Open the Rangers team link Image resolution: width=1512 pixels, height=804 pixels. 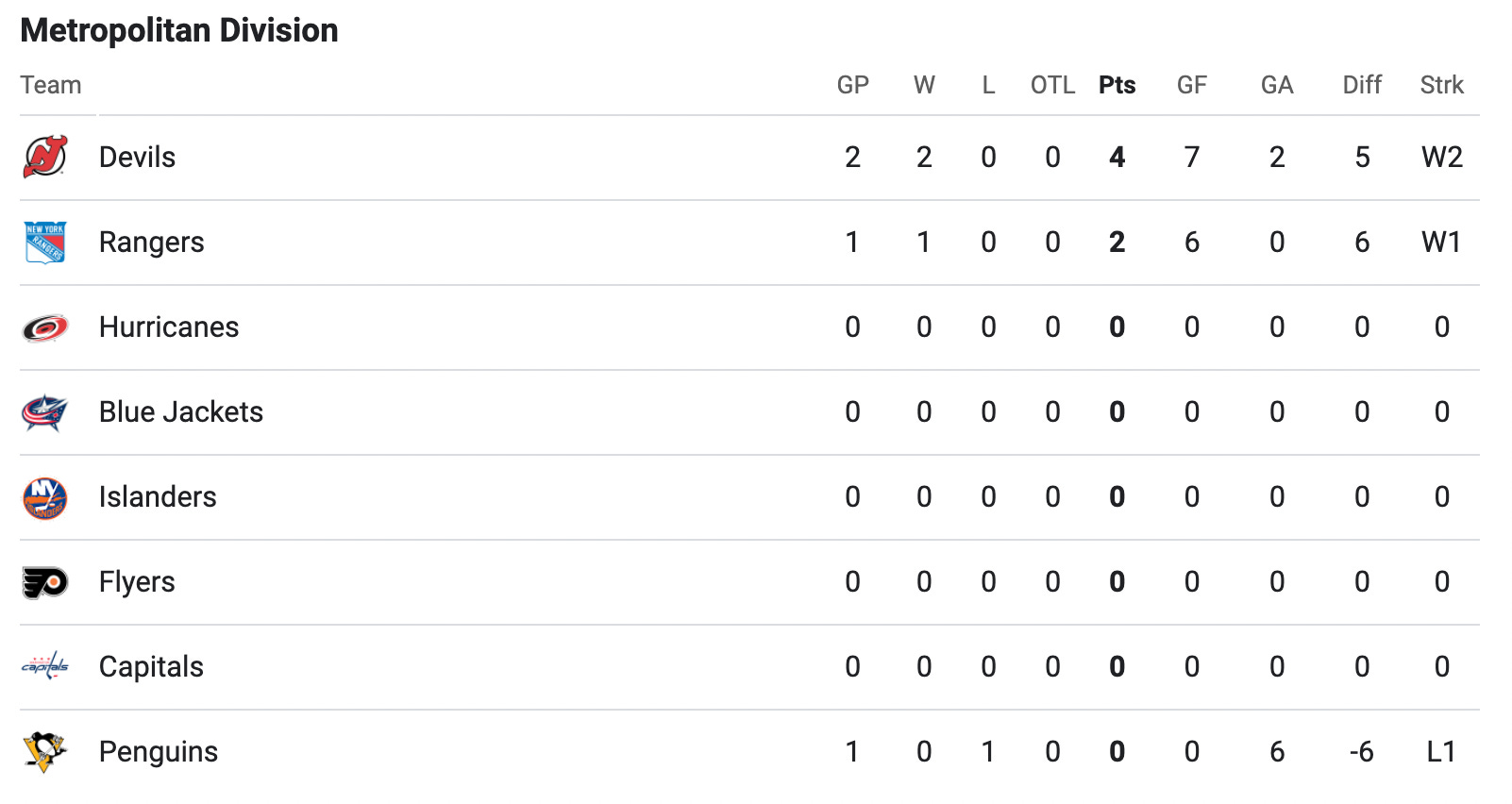[x=152, y=243]
